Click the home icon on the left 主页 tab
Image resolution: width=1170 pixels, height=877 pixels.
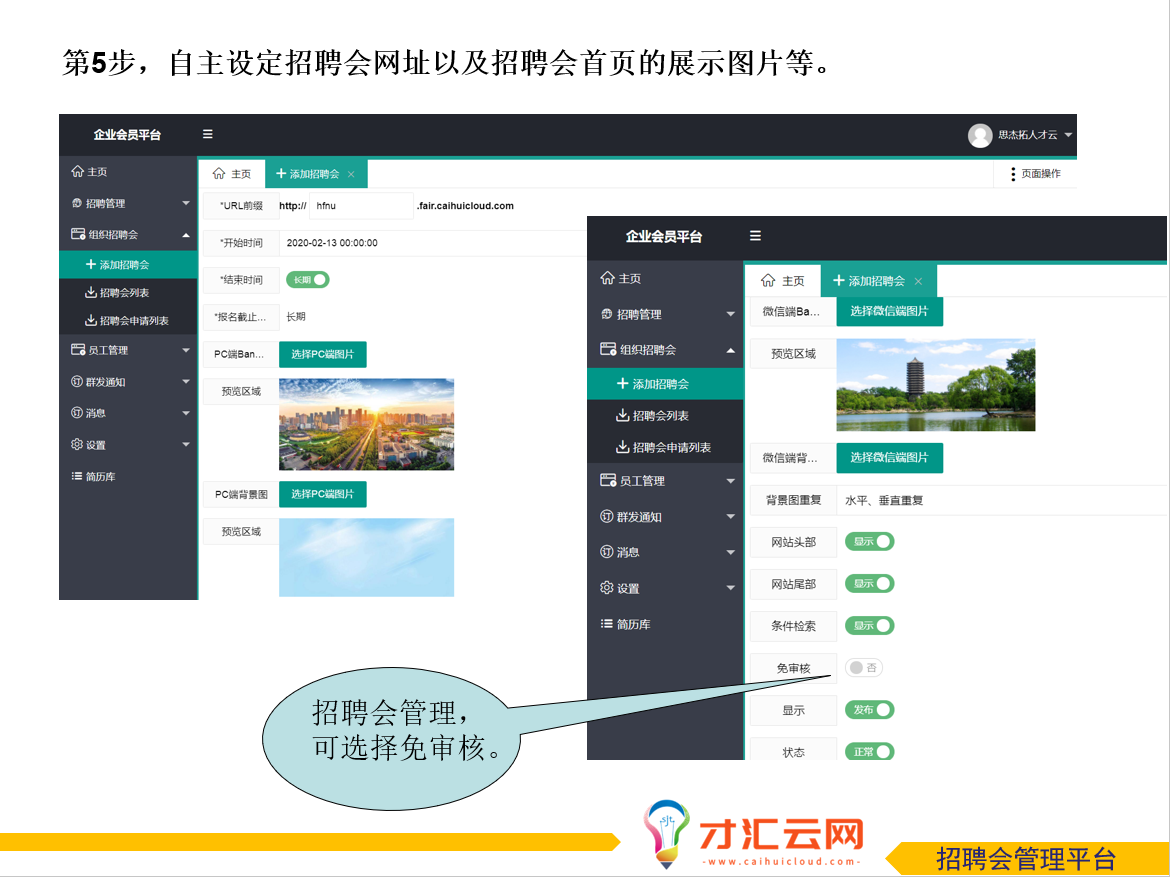[219, 173]
